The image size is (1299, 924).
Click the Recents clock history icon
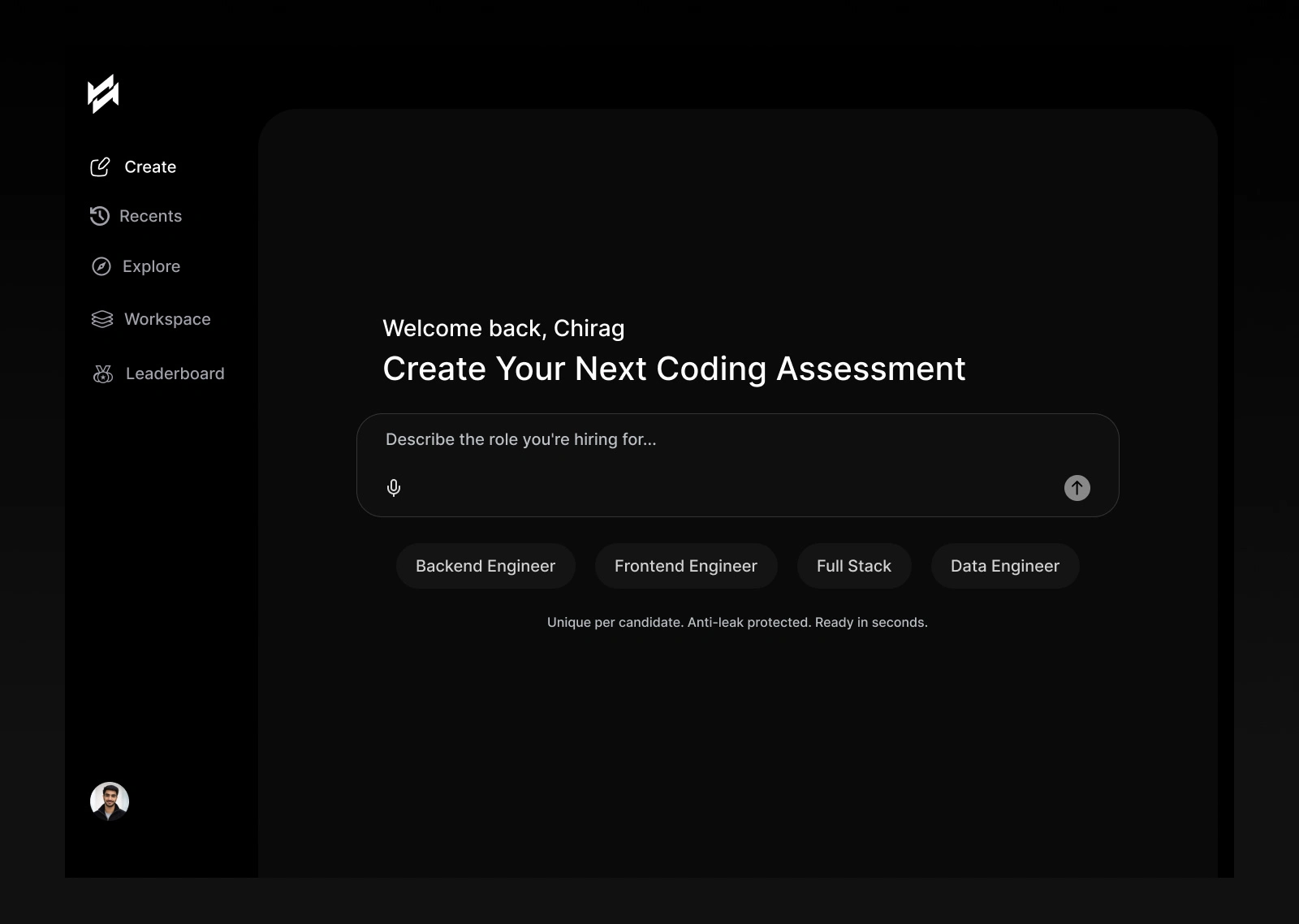(x=99, y=216)
